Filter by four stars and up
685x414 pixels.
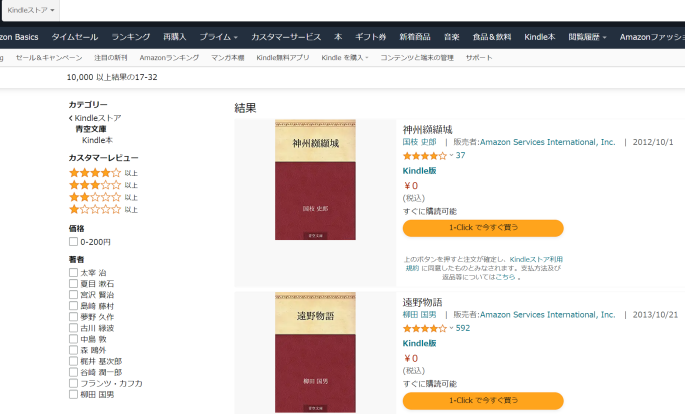[103, 173]
